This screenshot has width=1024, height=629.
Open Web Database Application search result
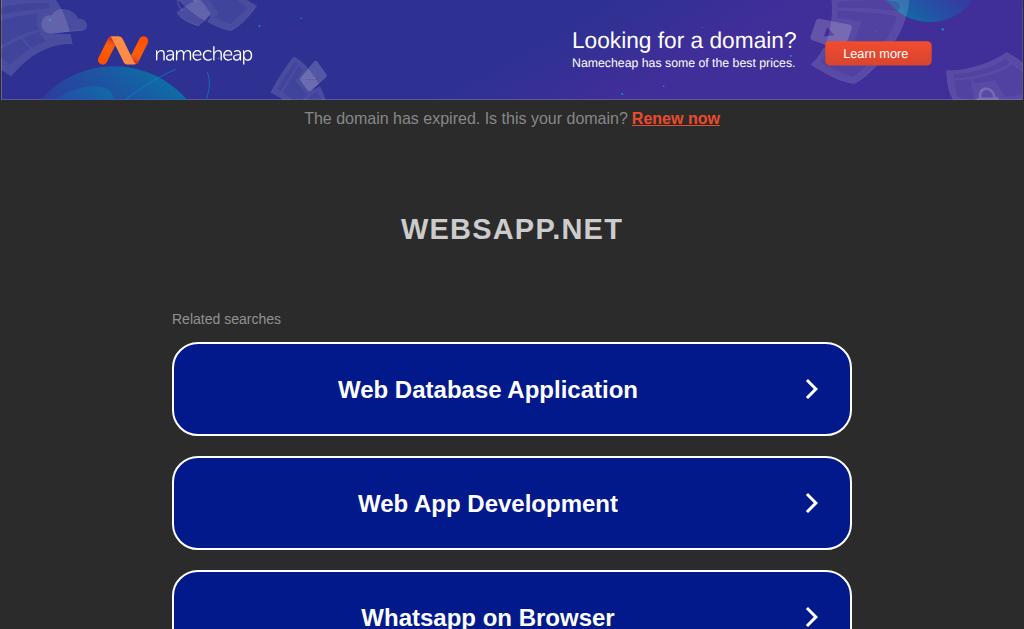(x=511, y=389)
